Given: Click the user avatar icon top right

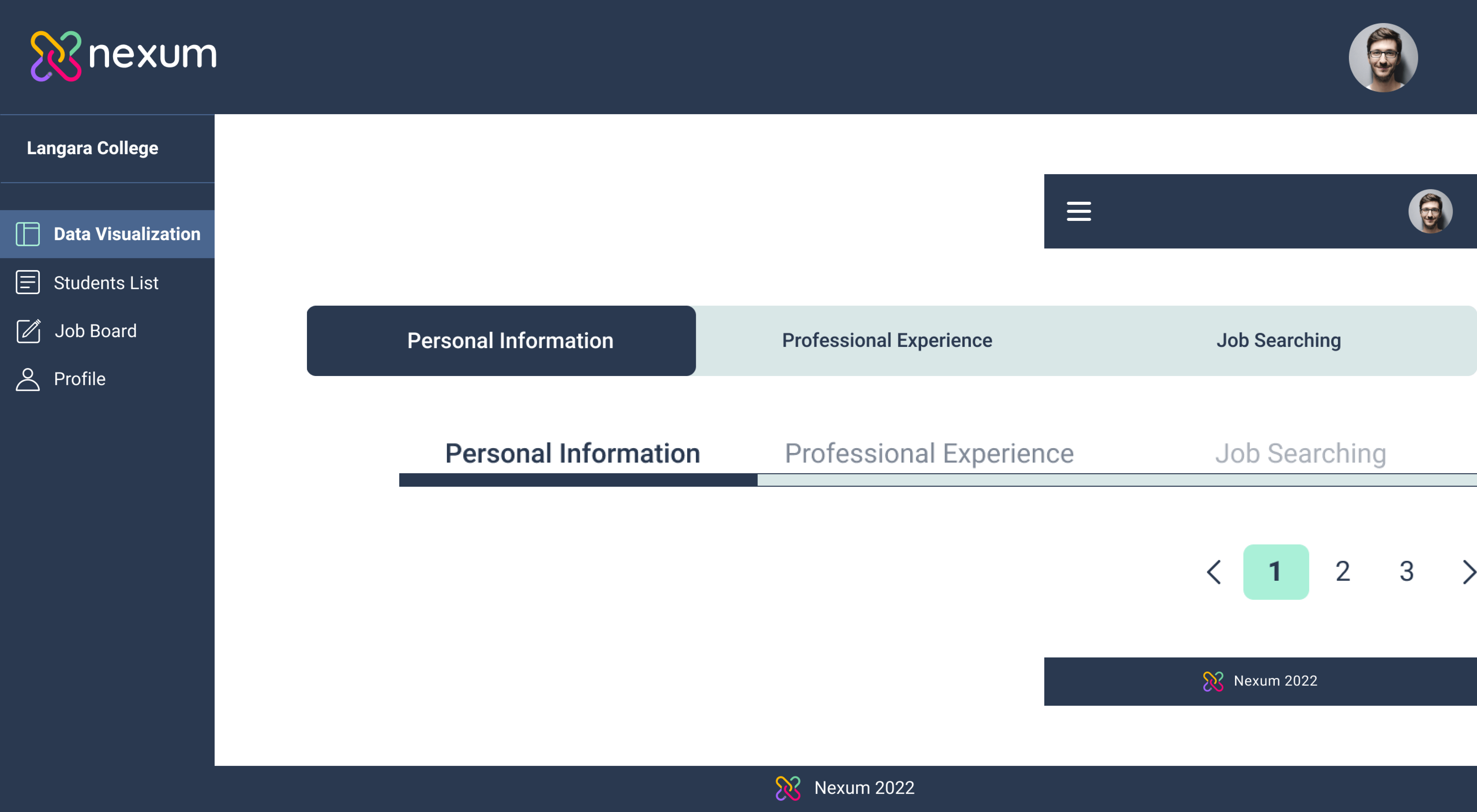Looking at the screenshot, I should pos(1384,57).
